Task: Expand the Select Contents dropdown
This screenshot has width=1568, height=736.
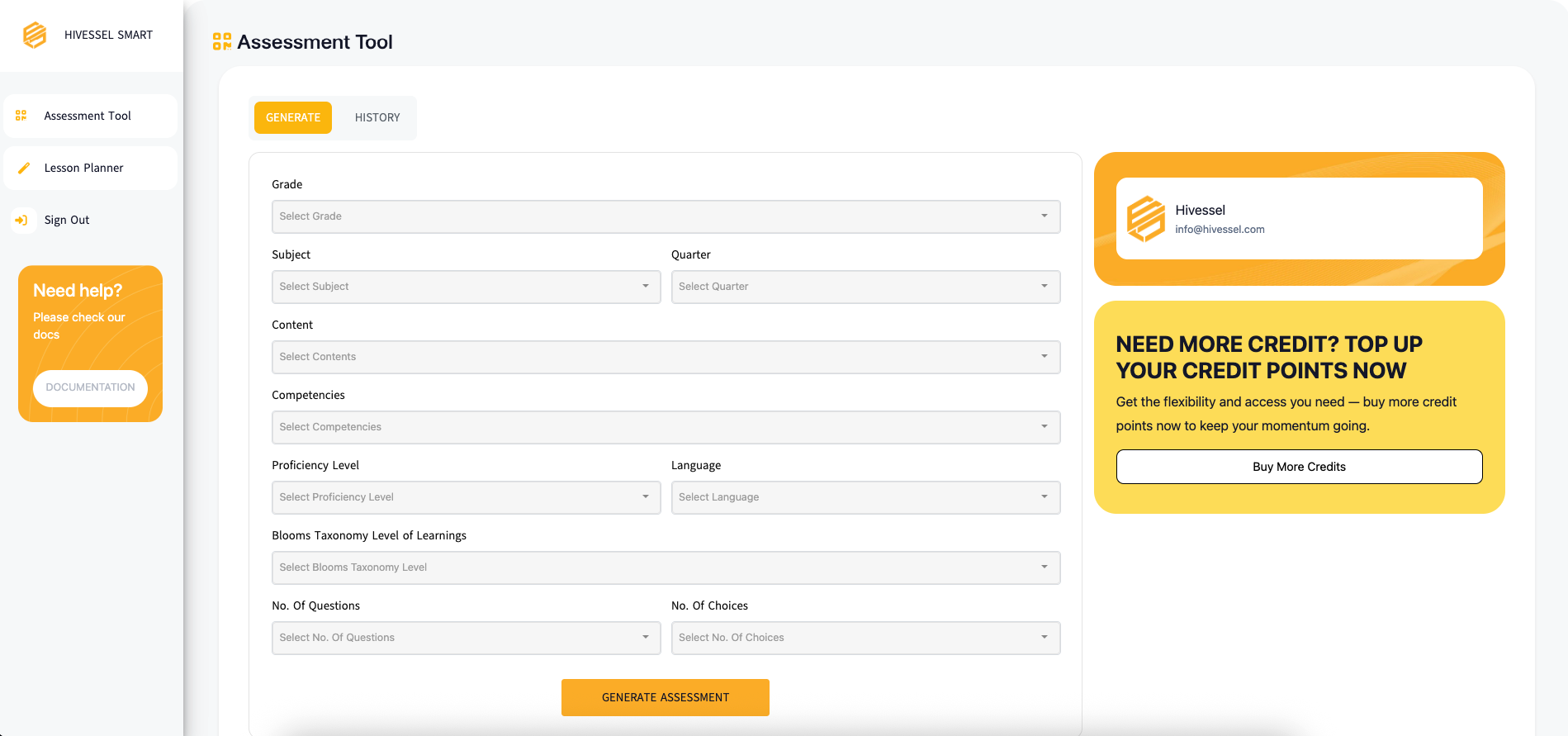Action: [666, 357]
